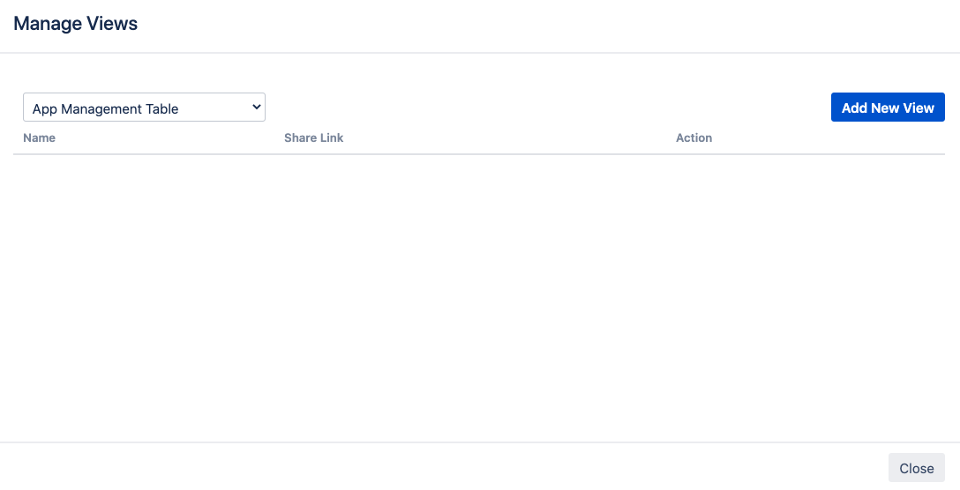This screenshot has width=960, height=490.
Task: Close the Manage Views dialog
Action: coord(915,468)
